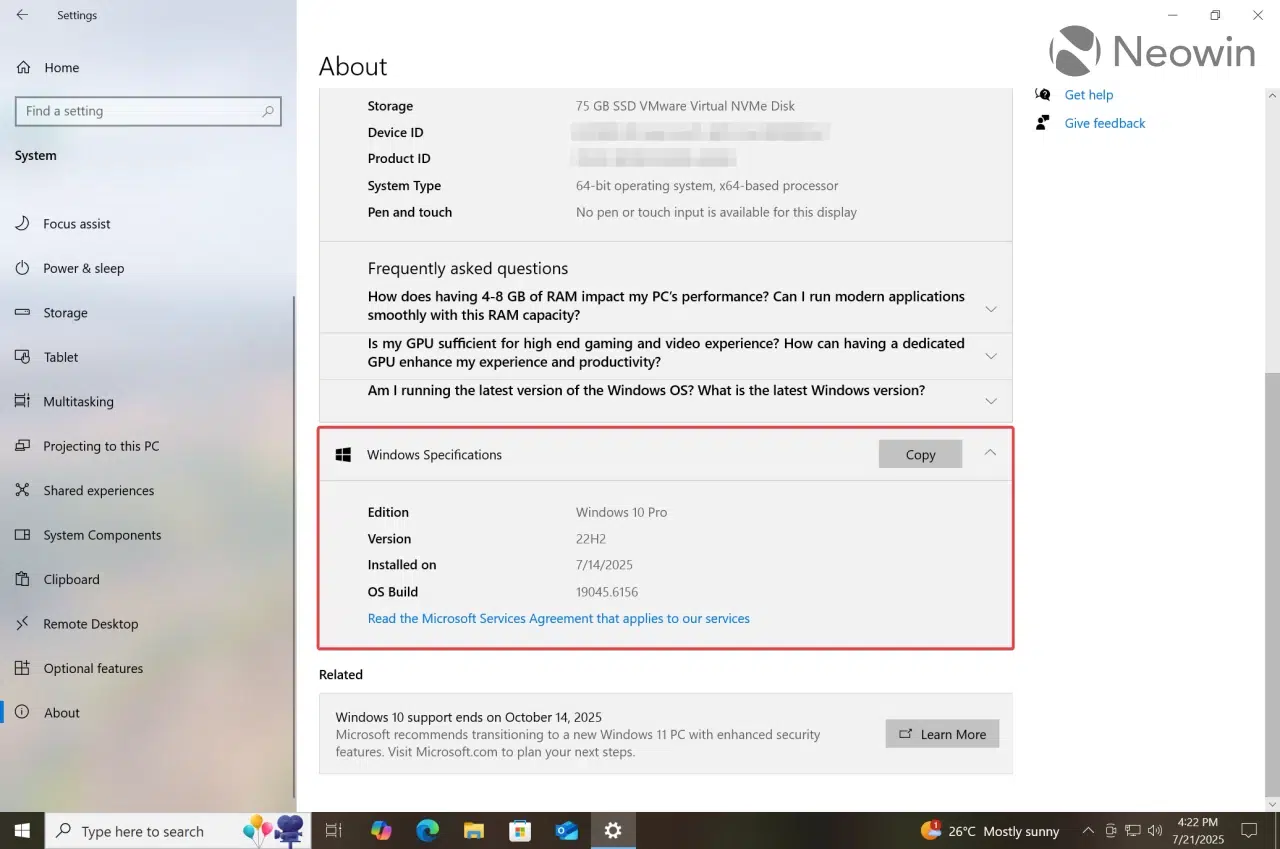Click the network icon in the tray

tap(1133, 830)
